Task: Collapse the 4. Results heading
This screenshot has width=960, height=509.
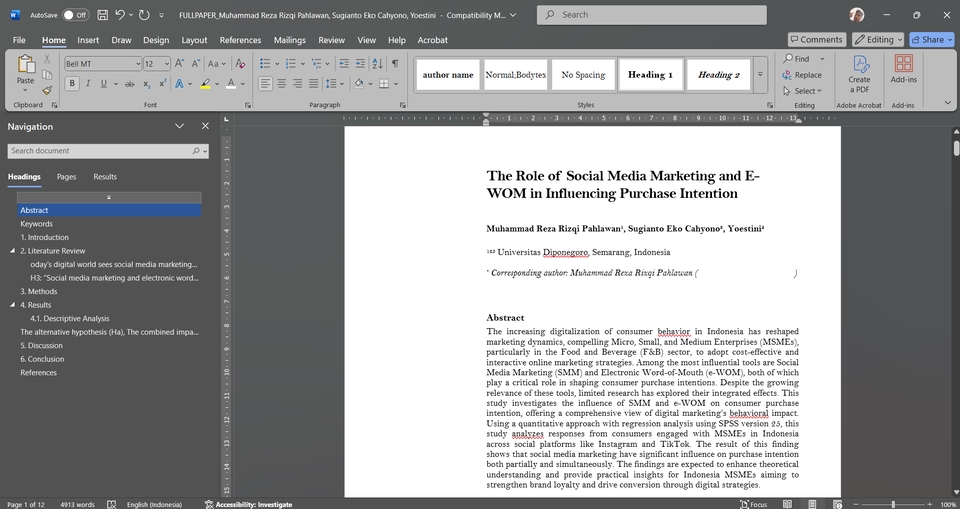Action: (x=12, y=305)
